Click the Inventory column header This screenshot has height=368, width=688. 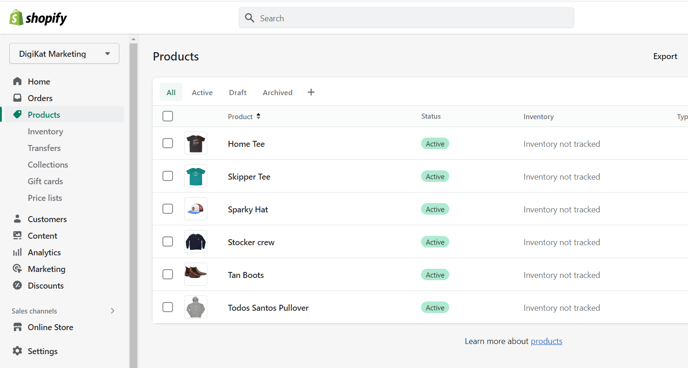pos(538,117)
